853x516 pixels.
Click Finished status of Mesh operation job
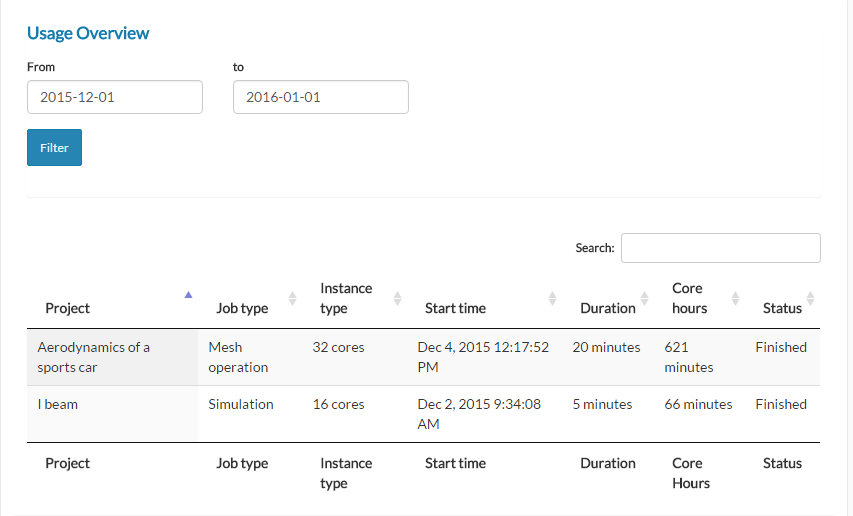pyautogui.click(x=781, y=347)
